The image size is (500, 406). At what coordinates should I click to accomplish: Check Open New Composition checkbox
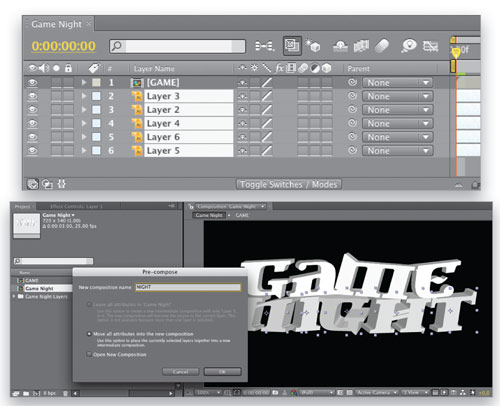click(89, 354)
